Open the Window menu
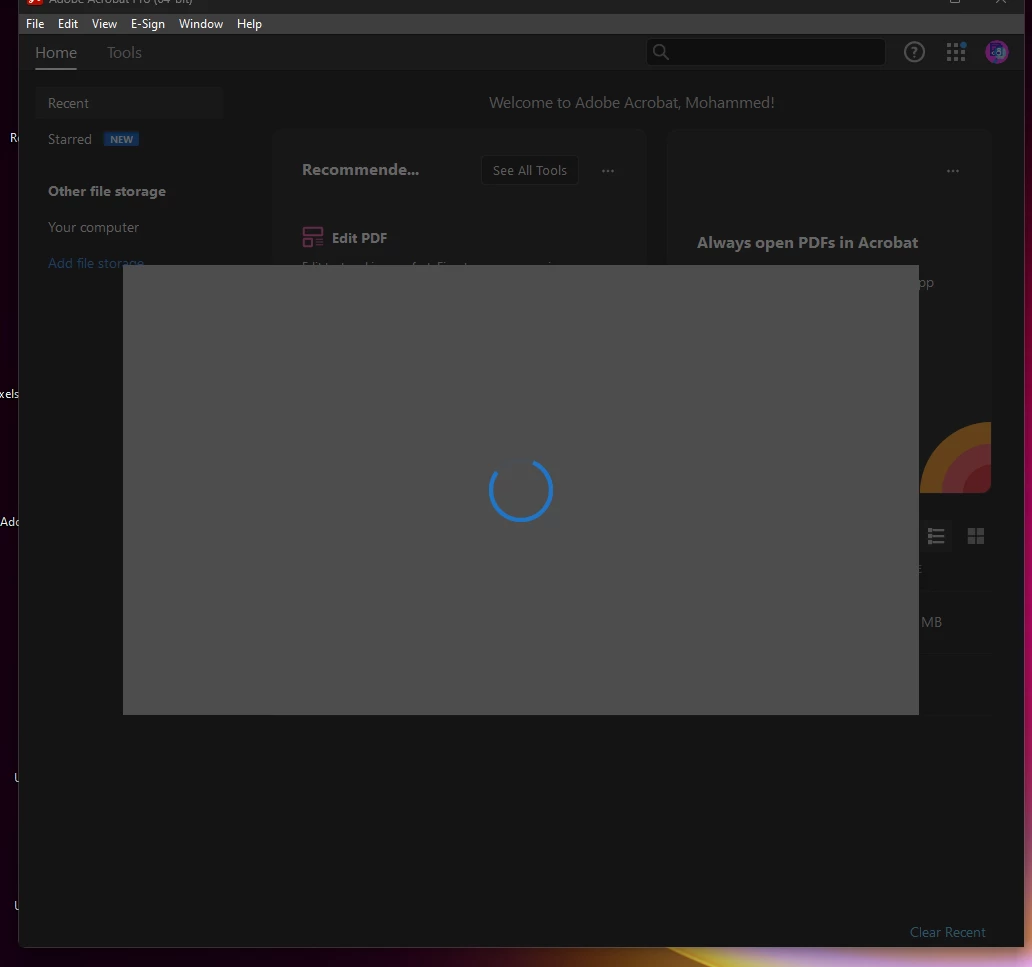The image size is (1032, 967). [x=201, y=24]
